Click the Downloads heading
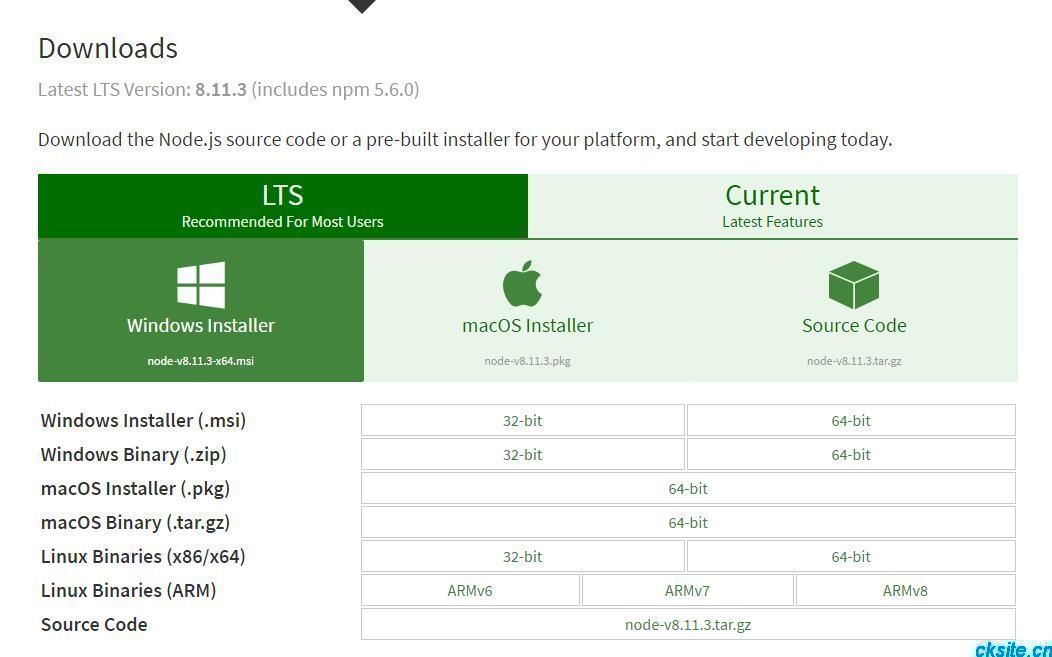The image size is (1052, 657). pos(108,48)
